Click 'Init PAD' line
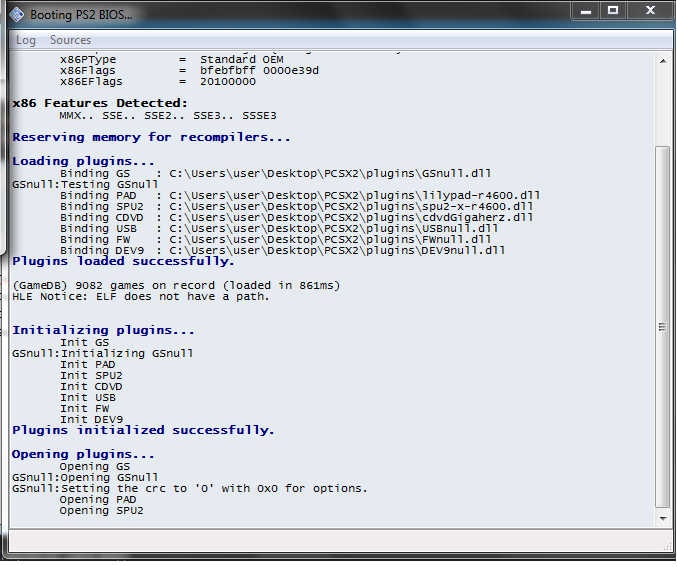This screenshot has width=677, height=566. (88, 365)
